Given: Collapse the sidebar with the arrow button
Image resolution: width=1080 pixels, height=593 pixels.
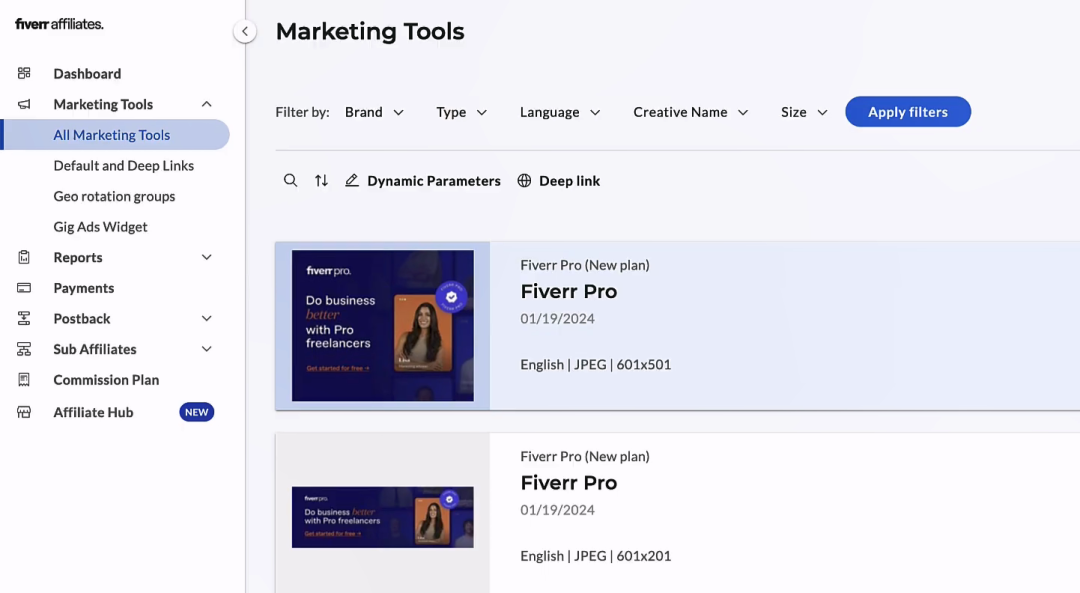Looking at the screenshot, I should [245, 31].
